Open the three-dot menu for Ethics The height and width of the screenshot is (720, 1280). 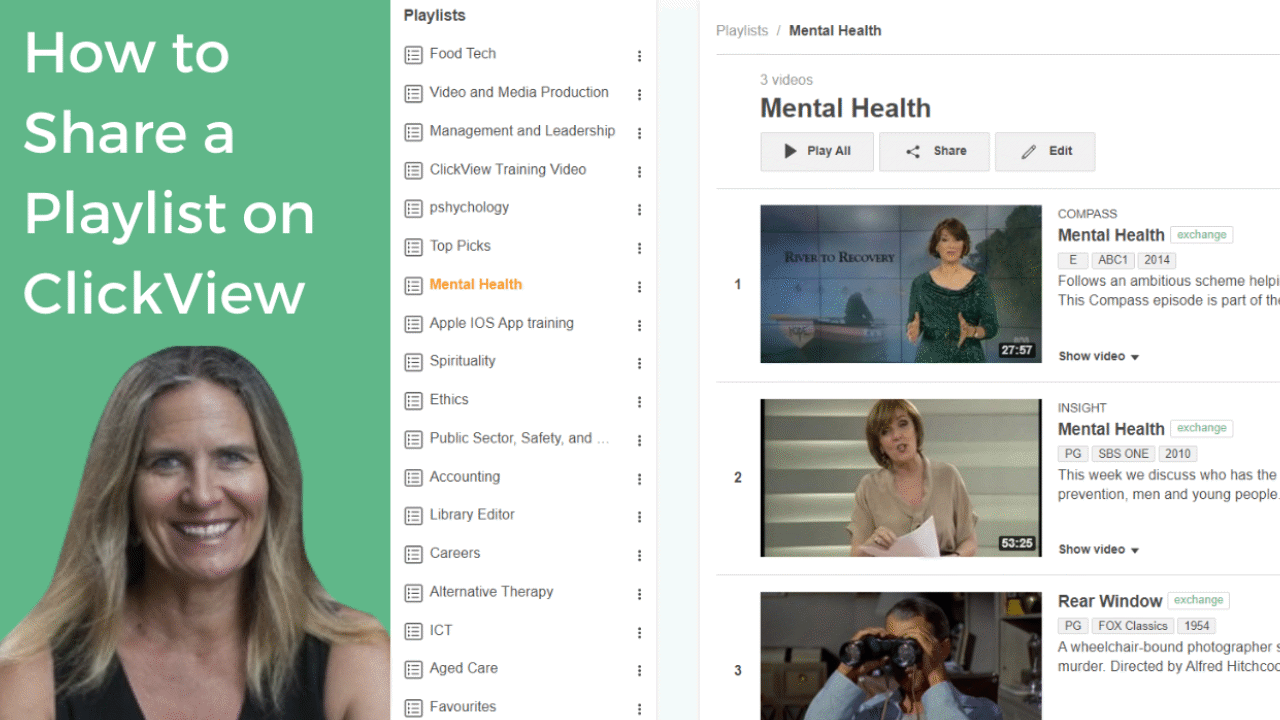[x=639, y=402]
